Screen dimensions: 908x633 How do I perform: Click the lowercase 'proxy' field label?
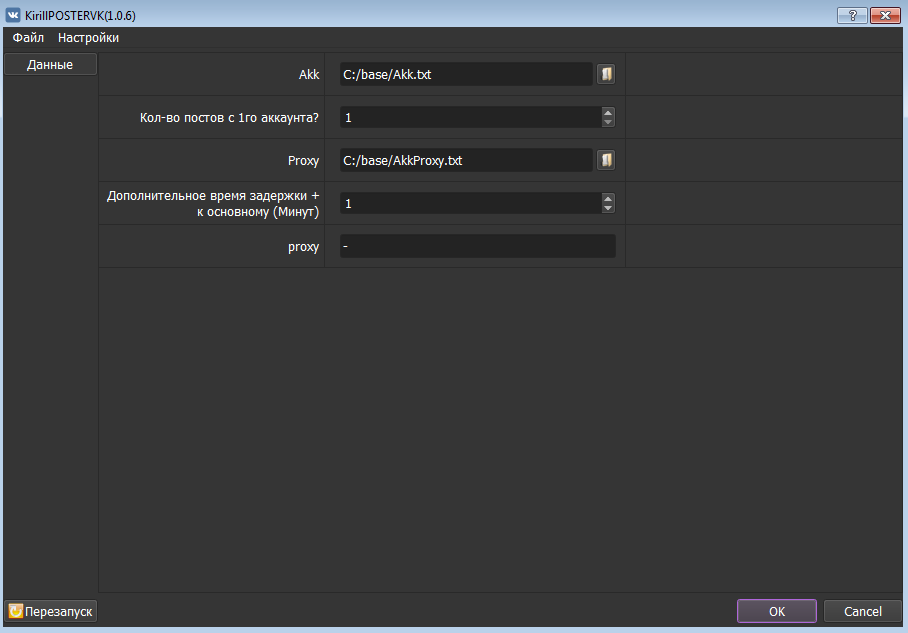(303, 247)
